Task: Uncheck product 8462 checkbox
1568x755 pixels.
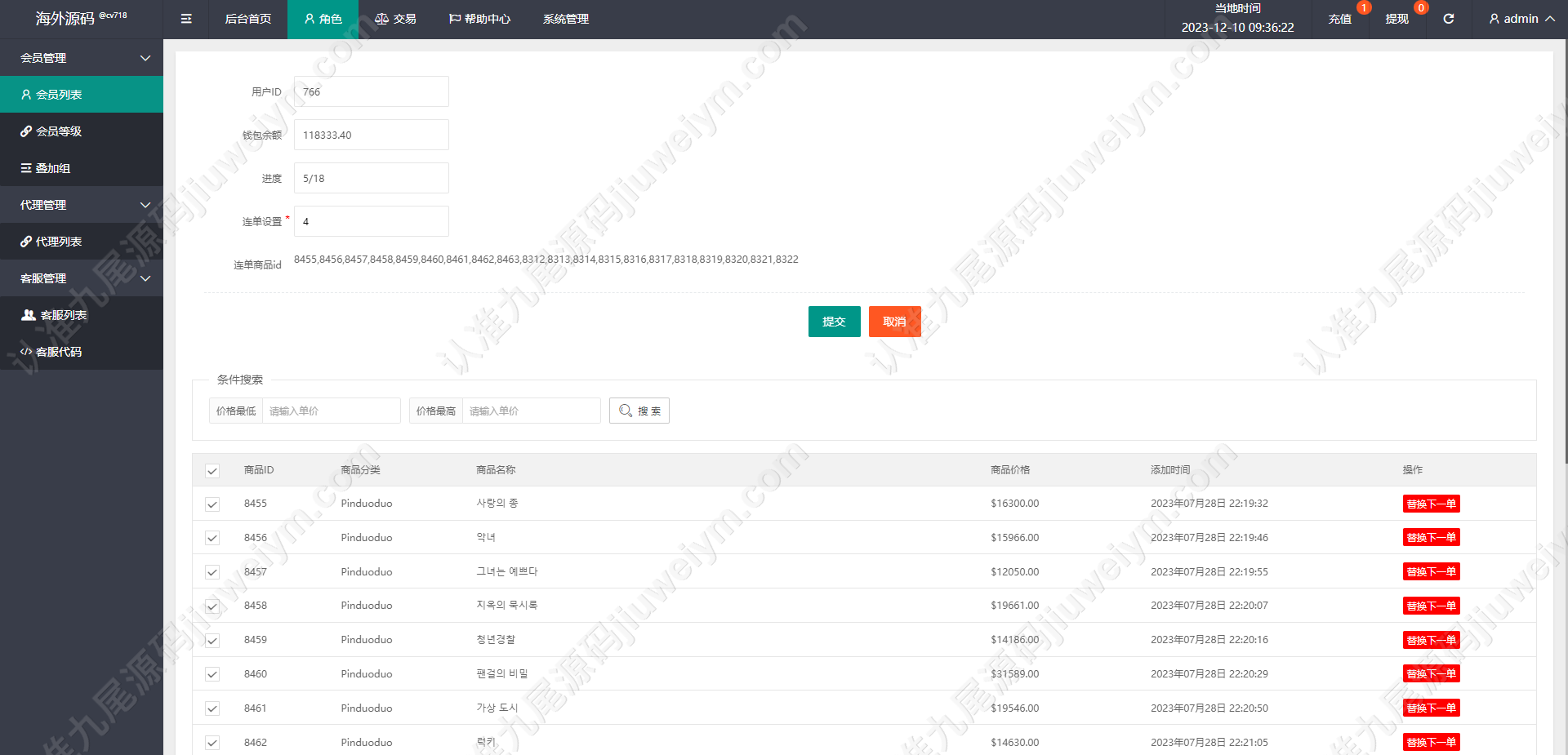Action: pos(212,743)
